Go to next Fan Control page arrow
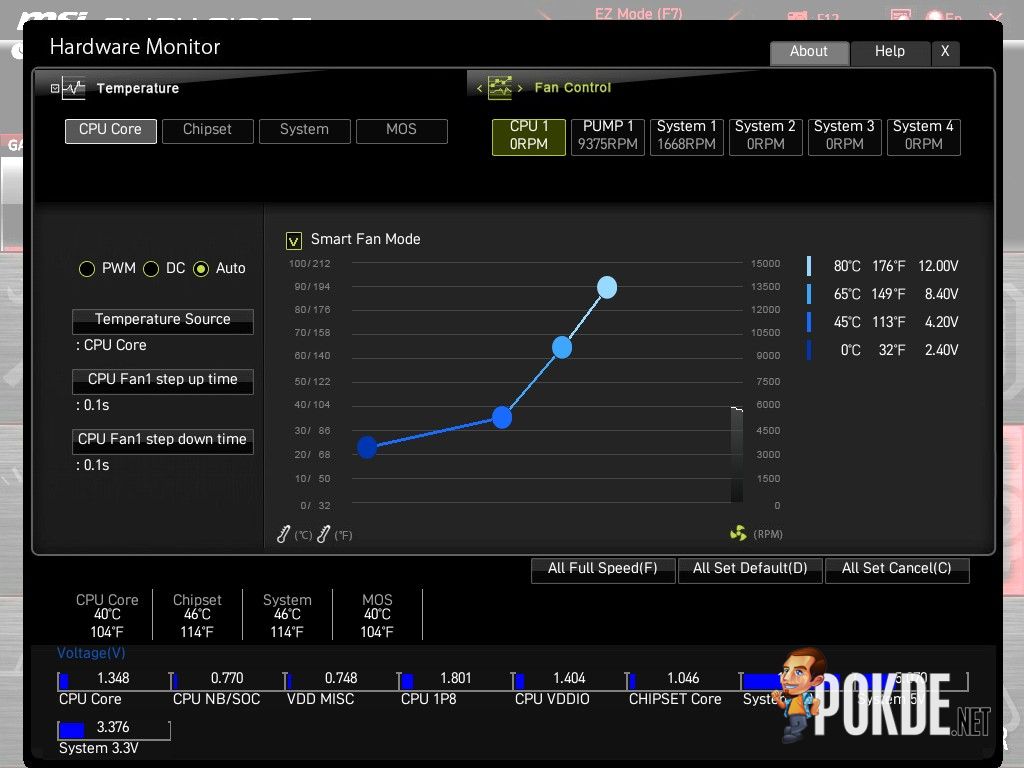1024x768 pixels. point(520,88)
